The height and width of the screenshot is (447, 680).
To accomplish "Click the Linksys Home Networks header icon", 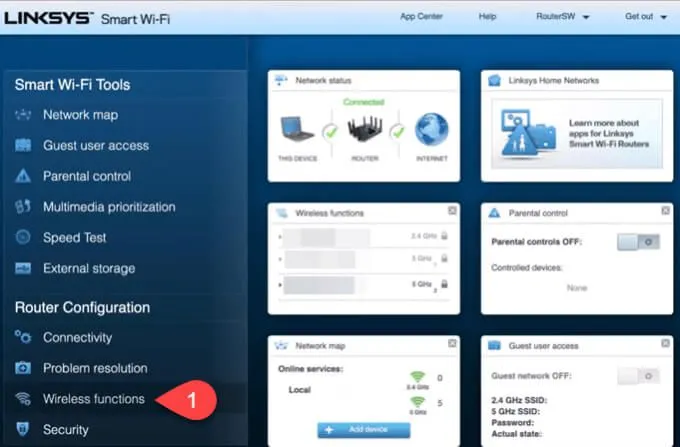I will [494, 81].
